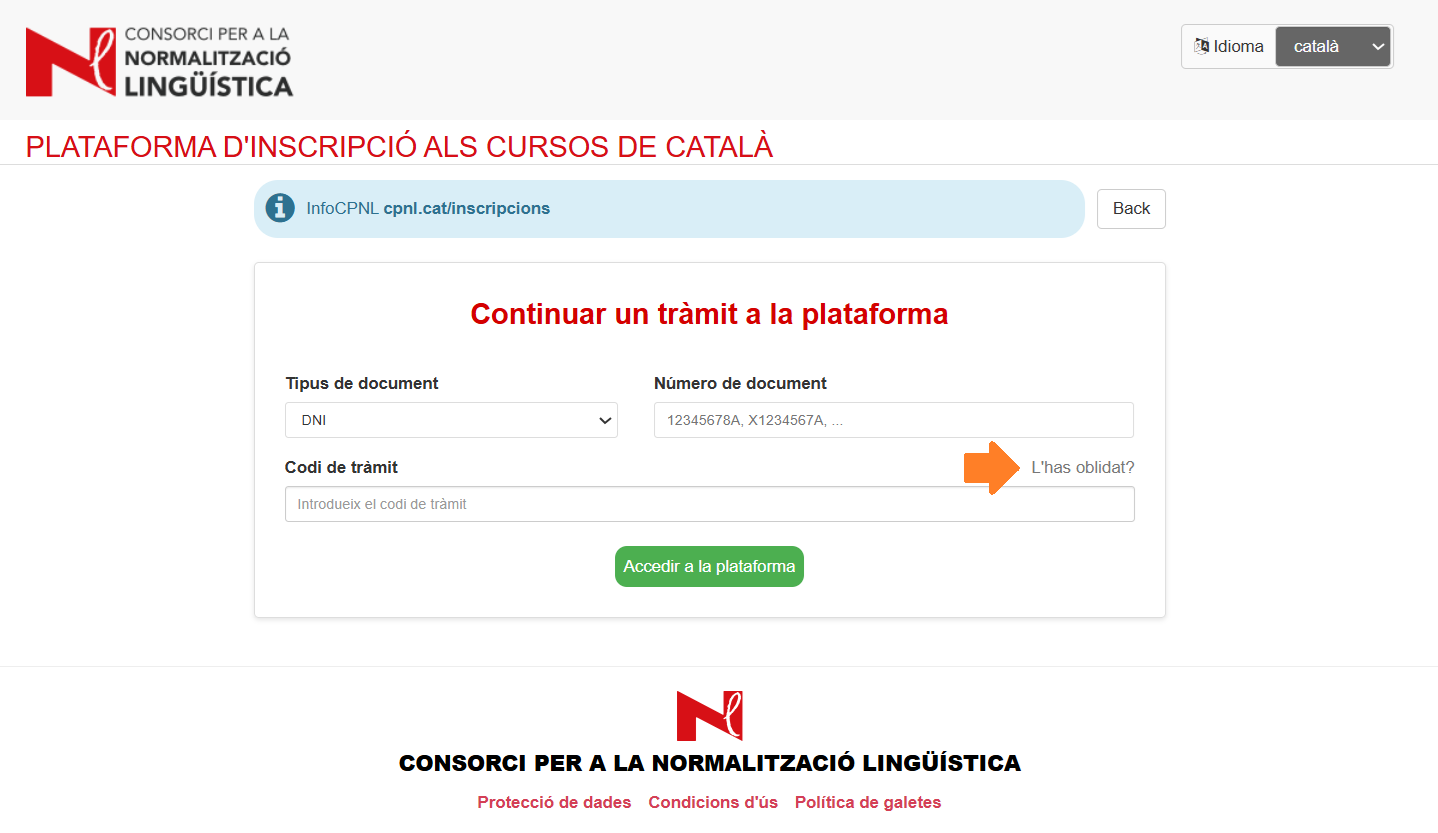Click the L'has oblidat? link

click(1082, 467)
